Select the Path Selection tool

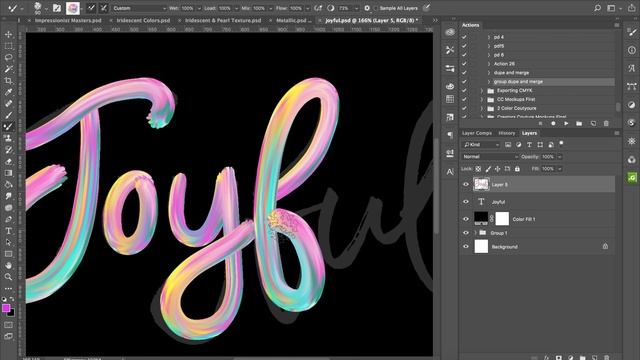8,242
